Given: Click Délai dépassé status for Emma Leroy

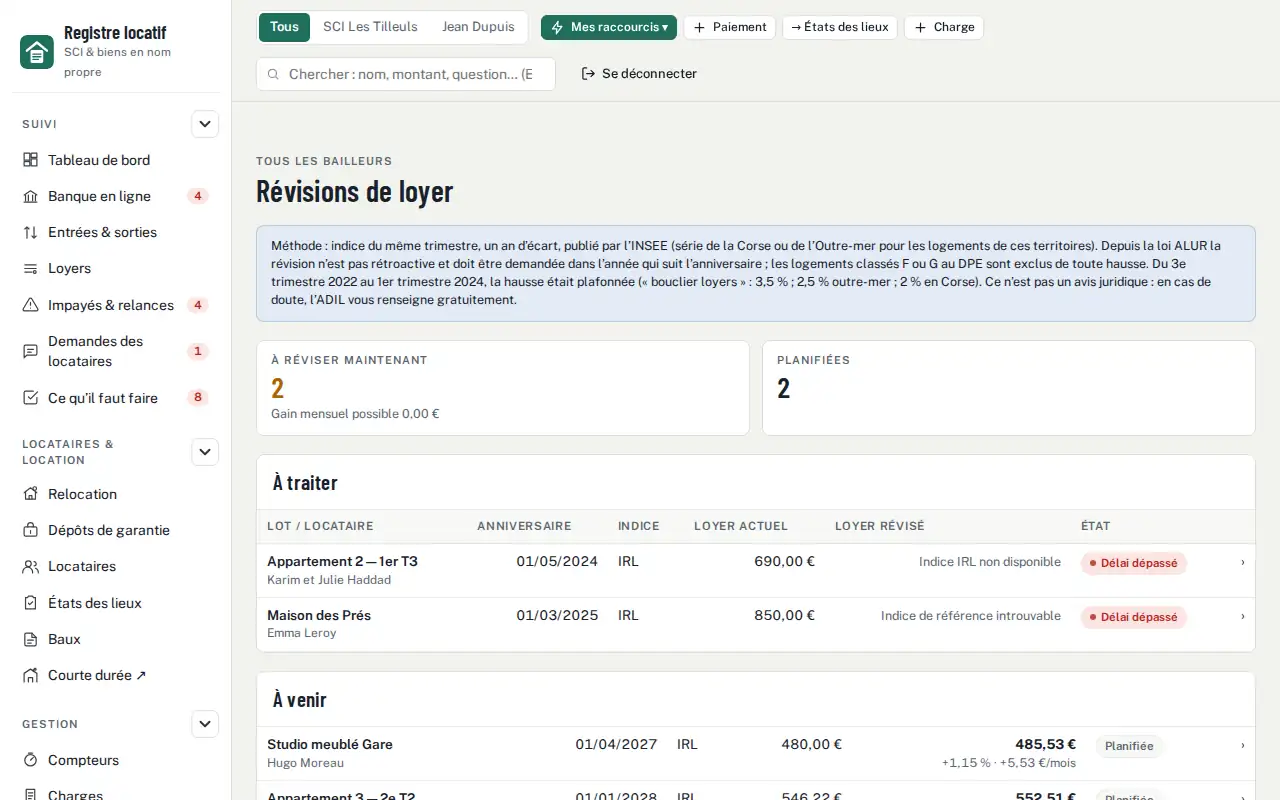Looking at the screenshot, I should click(x=1134, y=617).
